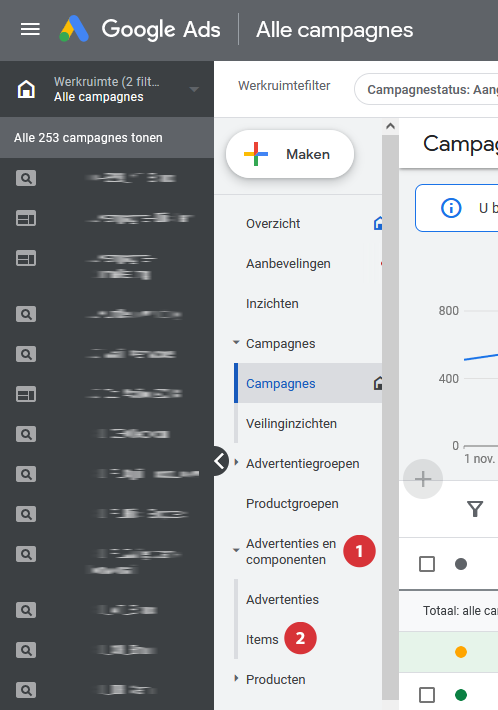Select the first search campaign magnifier icon
This screenshot has width=498, height=710.
click(x=26, y=178)
